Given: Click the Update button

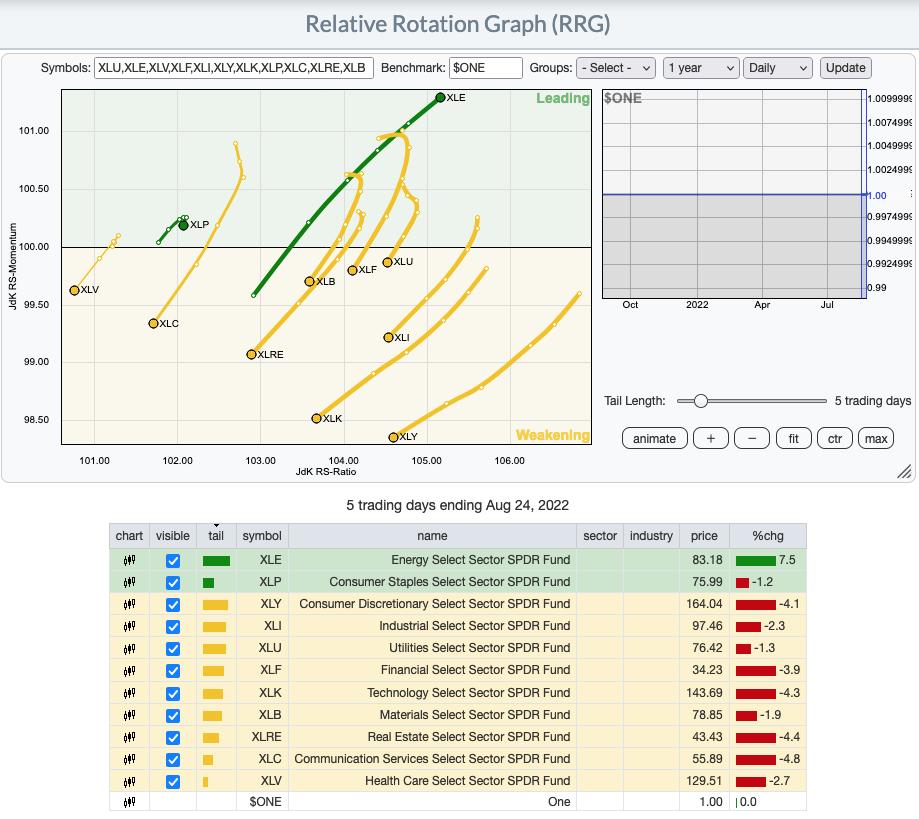Looking at the screenshot, I should pyautogui.click(x=846, y=68).
